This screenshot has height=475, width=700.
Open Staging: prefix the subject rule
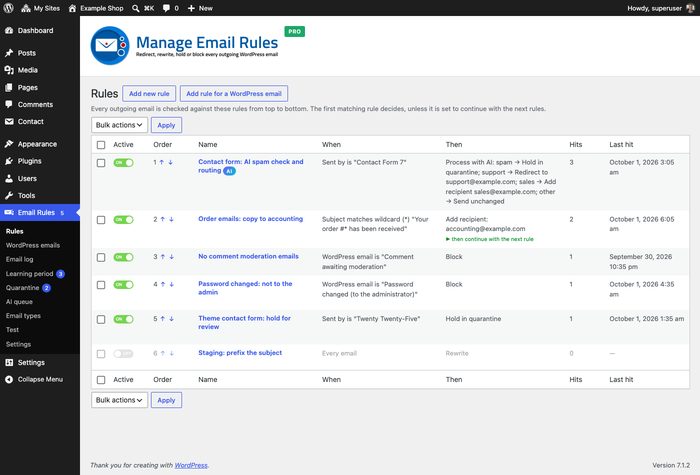coord(240,353)
